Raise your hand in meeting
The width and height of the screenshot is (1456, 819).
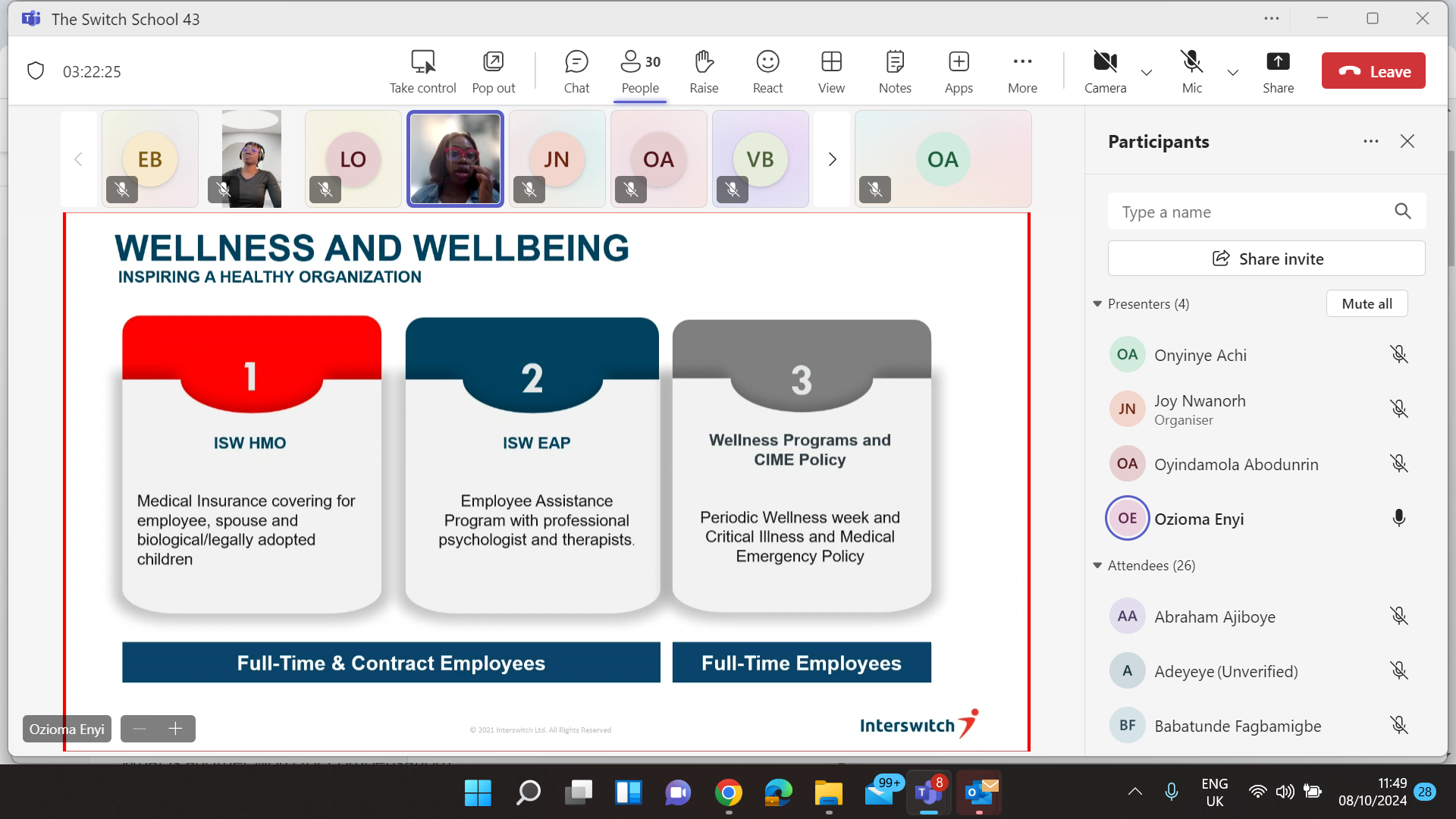click(x=703, y=71)
